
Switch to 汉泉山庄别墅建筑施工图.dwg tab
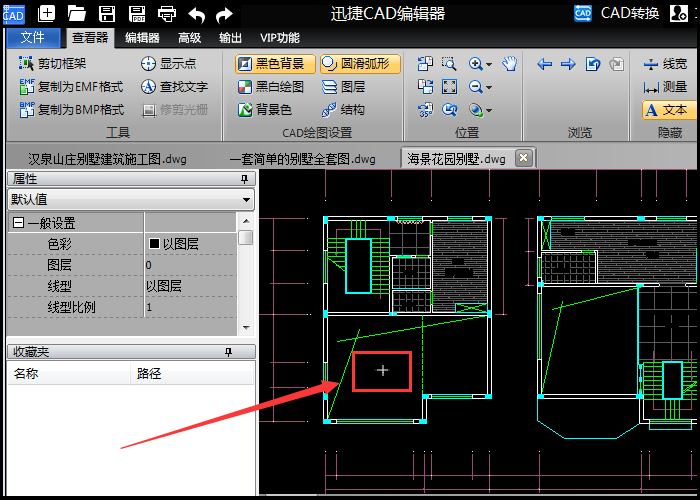click(x=107, y=158)
